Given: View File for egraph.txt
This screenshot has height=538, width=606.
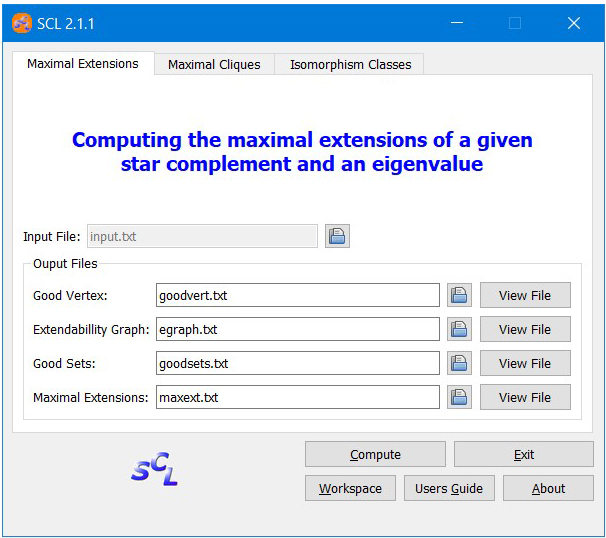Looking at the screenshot, I should (525, 329).
